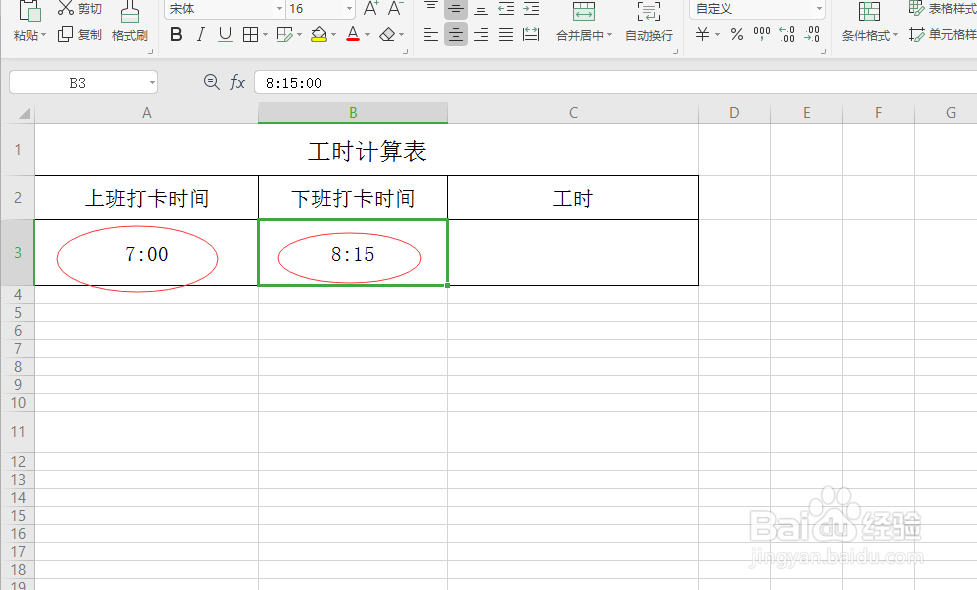Viewport: 977px width, 590px height.
Task: Apply percent style format
Action: point(736,34)
